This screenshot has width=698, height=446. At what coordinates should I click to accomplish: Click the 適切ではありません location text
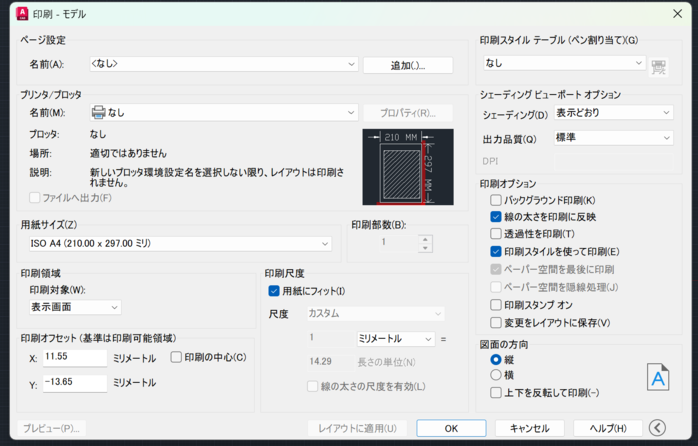pyautogui.click(x=128, y=154)
